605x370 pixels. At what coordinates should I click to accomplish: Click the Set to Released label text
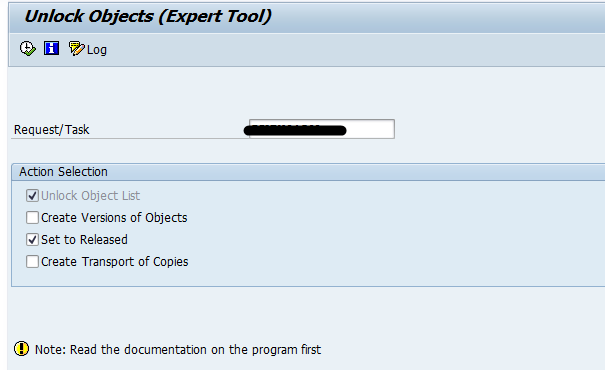(x=84, y=240)
